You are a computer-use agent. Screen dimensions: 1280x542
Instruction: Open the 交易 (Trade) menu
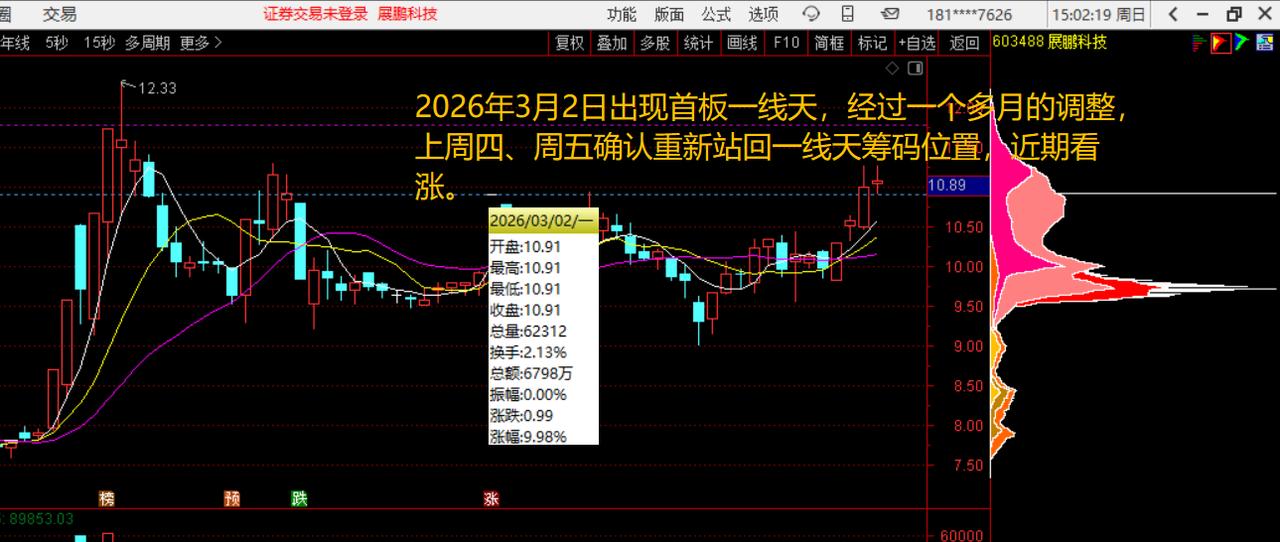[60, 14]
